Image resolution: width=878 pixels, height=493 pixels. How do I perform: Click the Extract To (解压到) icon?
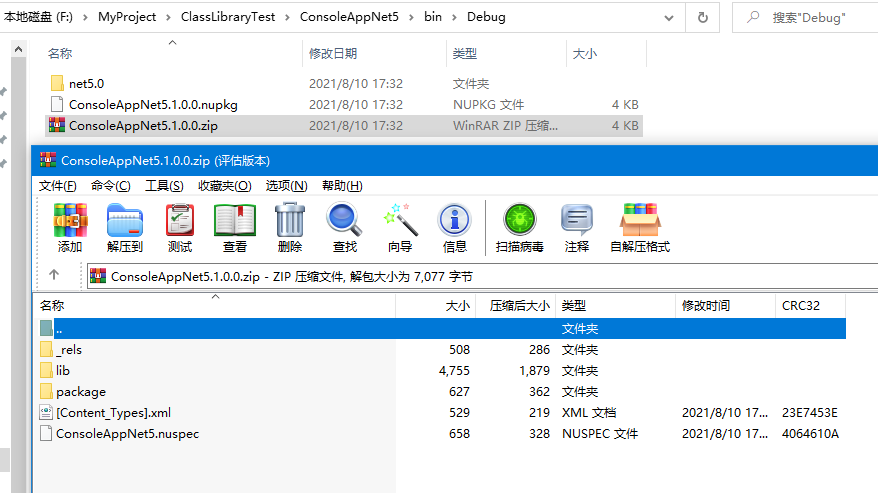coord(125,221)
